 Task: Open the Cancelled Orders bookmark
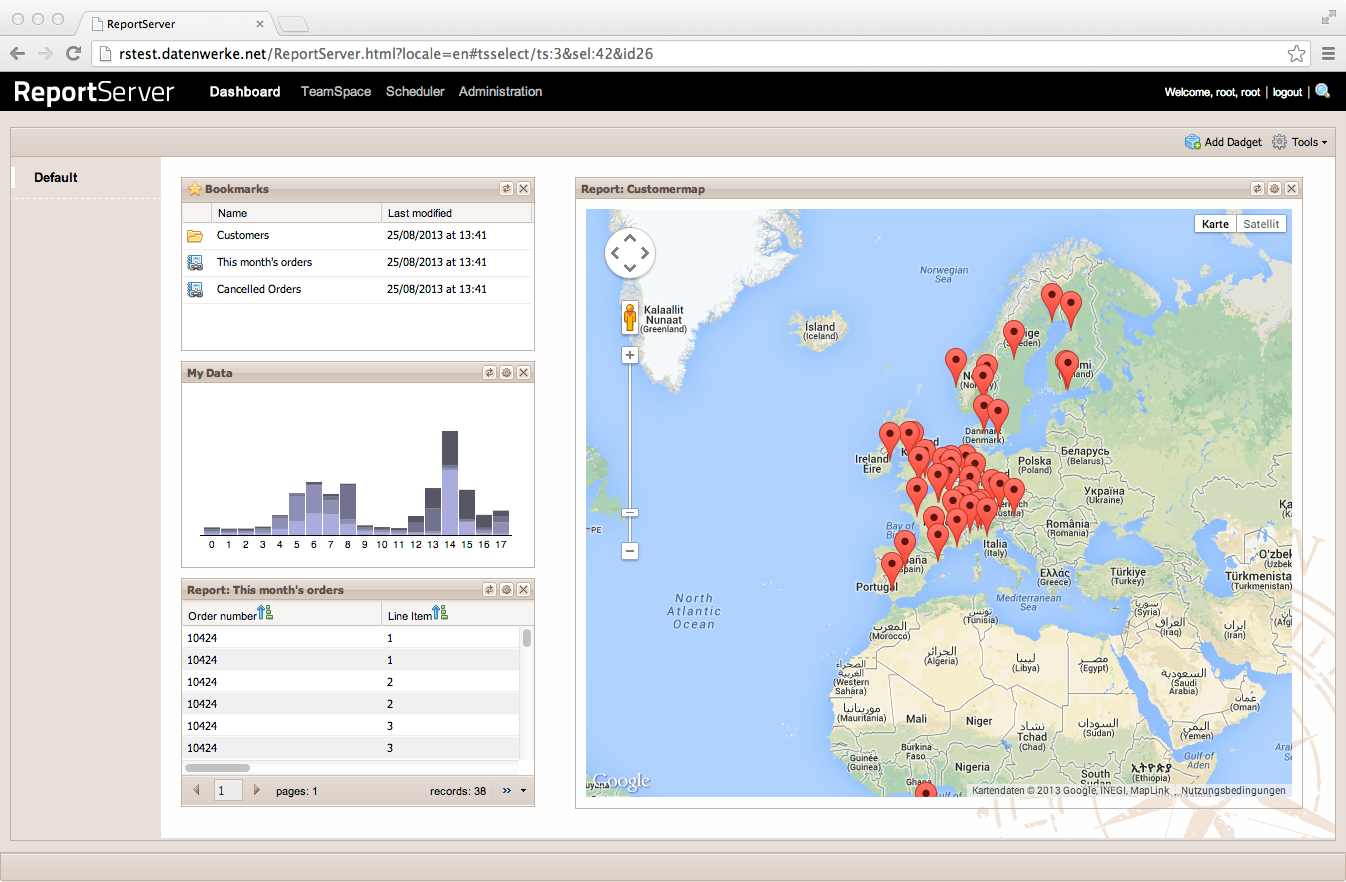click(x=259, y=289)
